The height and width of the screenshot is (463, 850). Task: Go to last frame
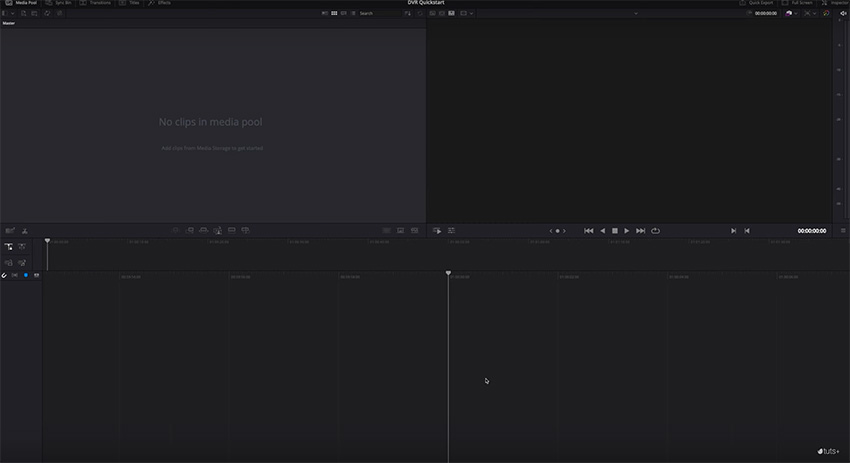(x=640, y=230)
